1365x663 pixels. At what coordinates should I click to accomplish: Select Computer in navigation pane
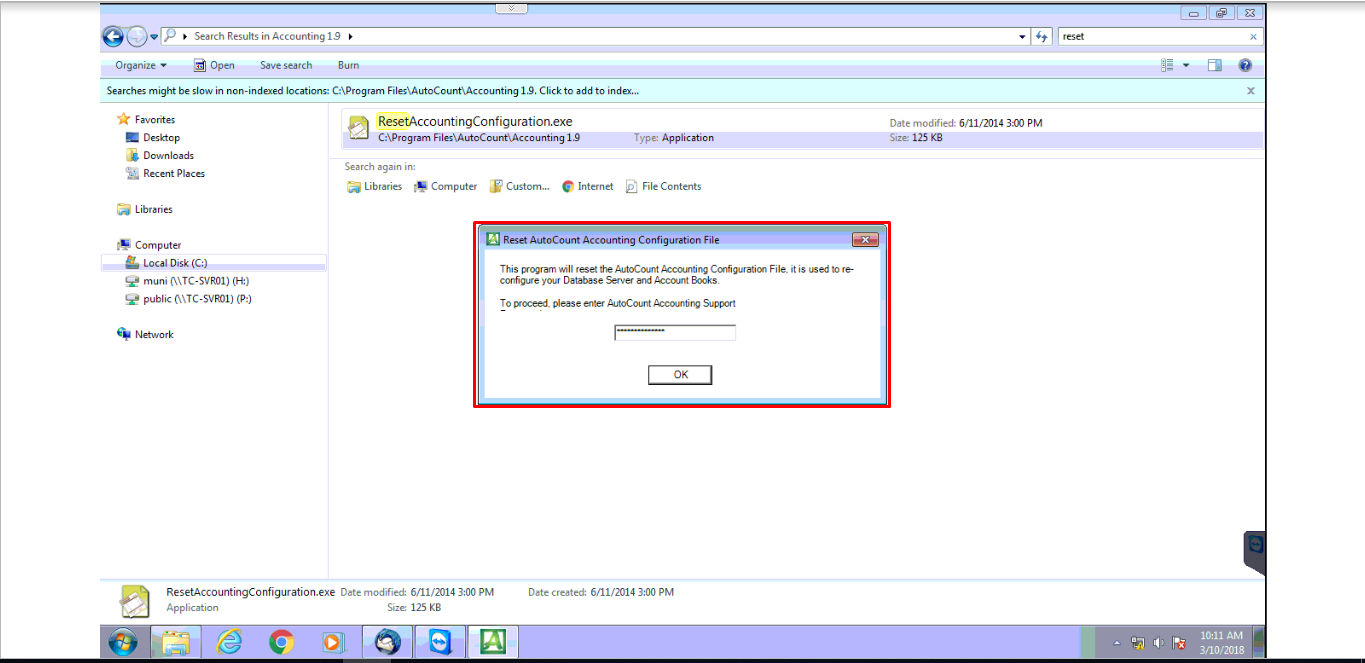[149, 245]
